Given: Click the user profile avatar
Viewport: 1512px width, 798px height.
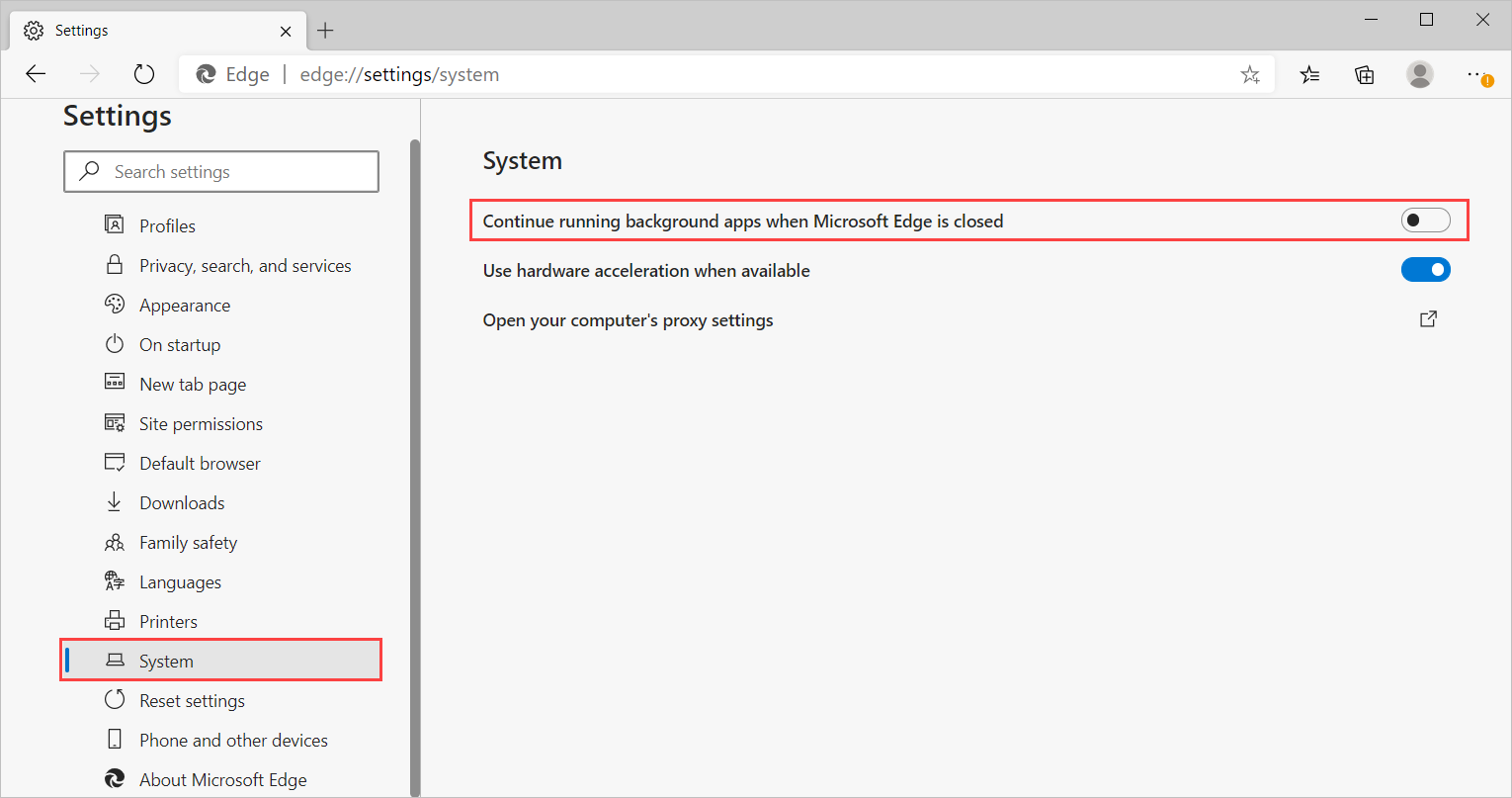Looking at the screenshot, I should (1420, 74).
